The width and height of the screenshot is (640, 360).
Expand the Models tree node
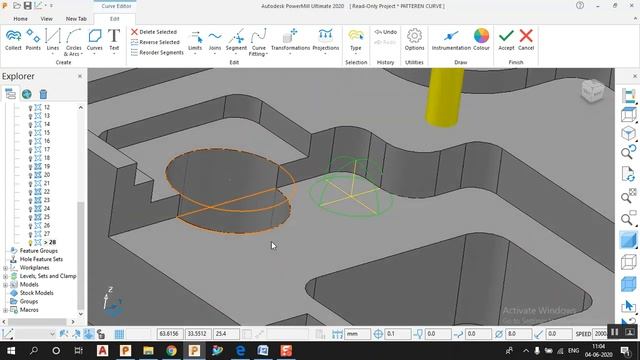coord(5,285)
